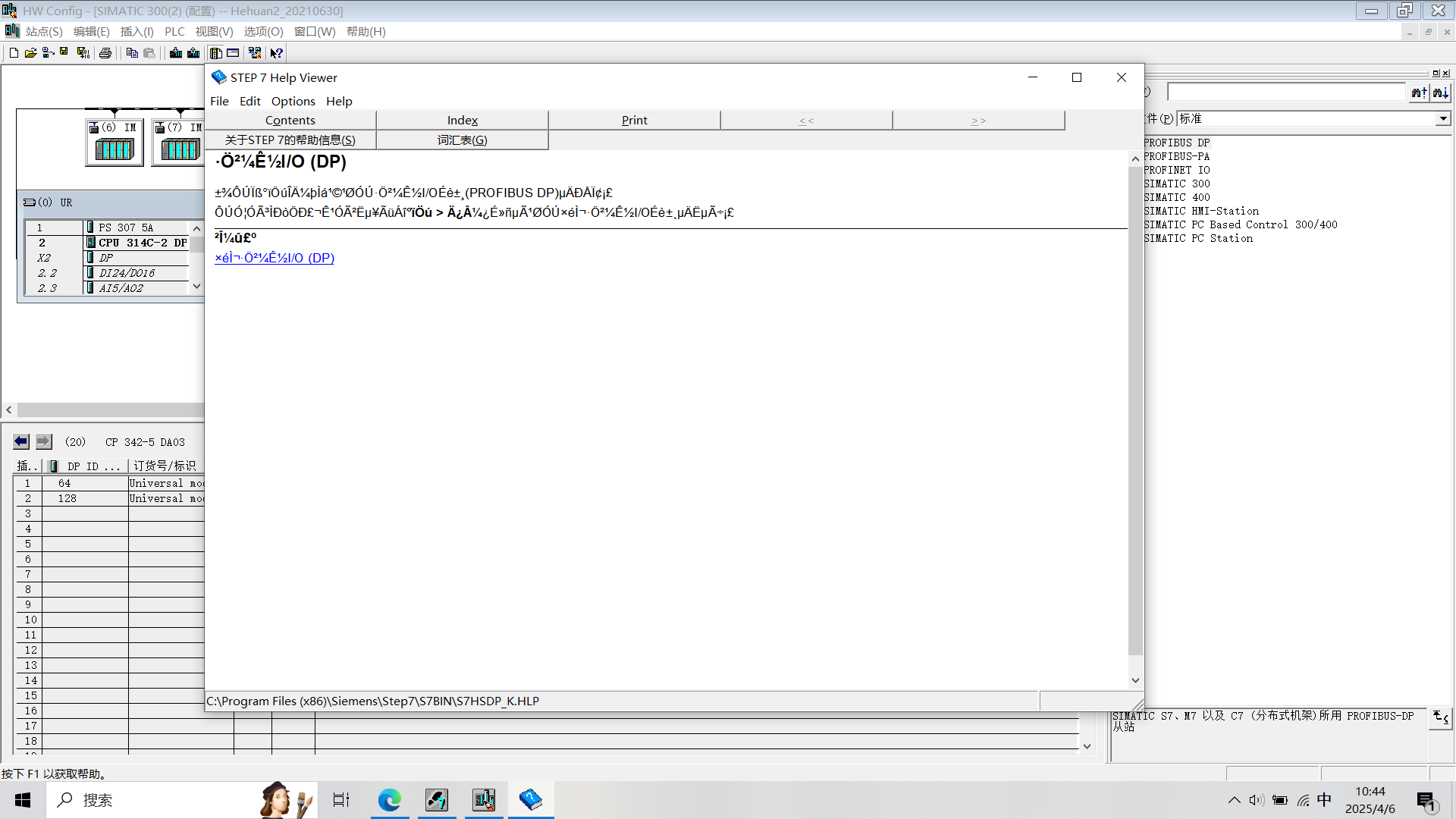This screenshot has height=819, width=1456.
Task: Click the Open station folder icon
Action: click(x=30, y=53)
